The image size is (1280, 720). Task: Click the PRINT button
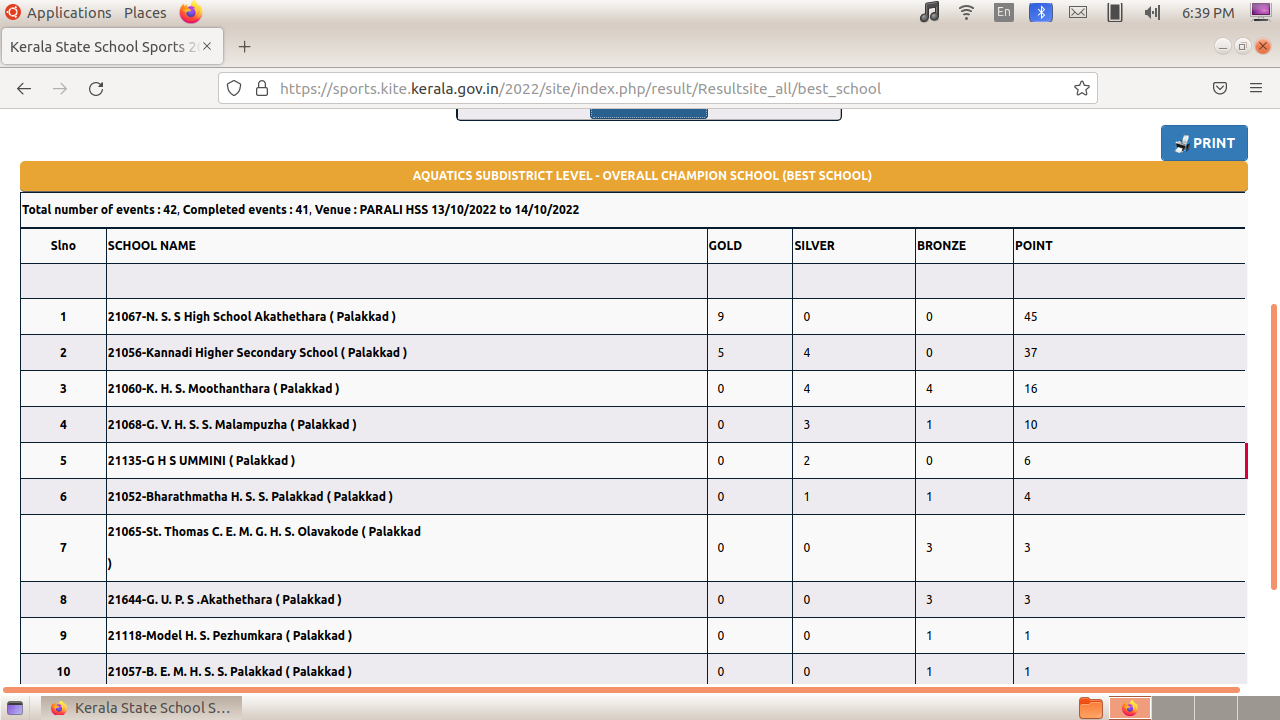pos(1204,143)
